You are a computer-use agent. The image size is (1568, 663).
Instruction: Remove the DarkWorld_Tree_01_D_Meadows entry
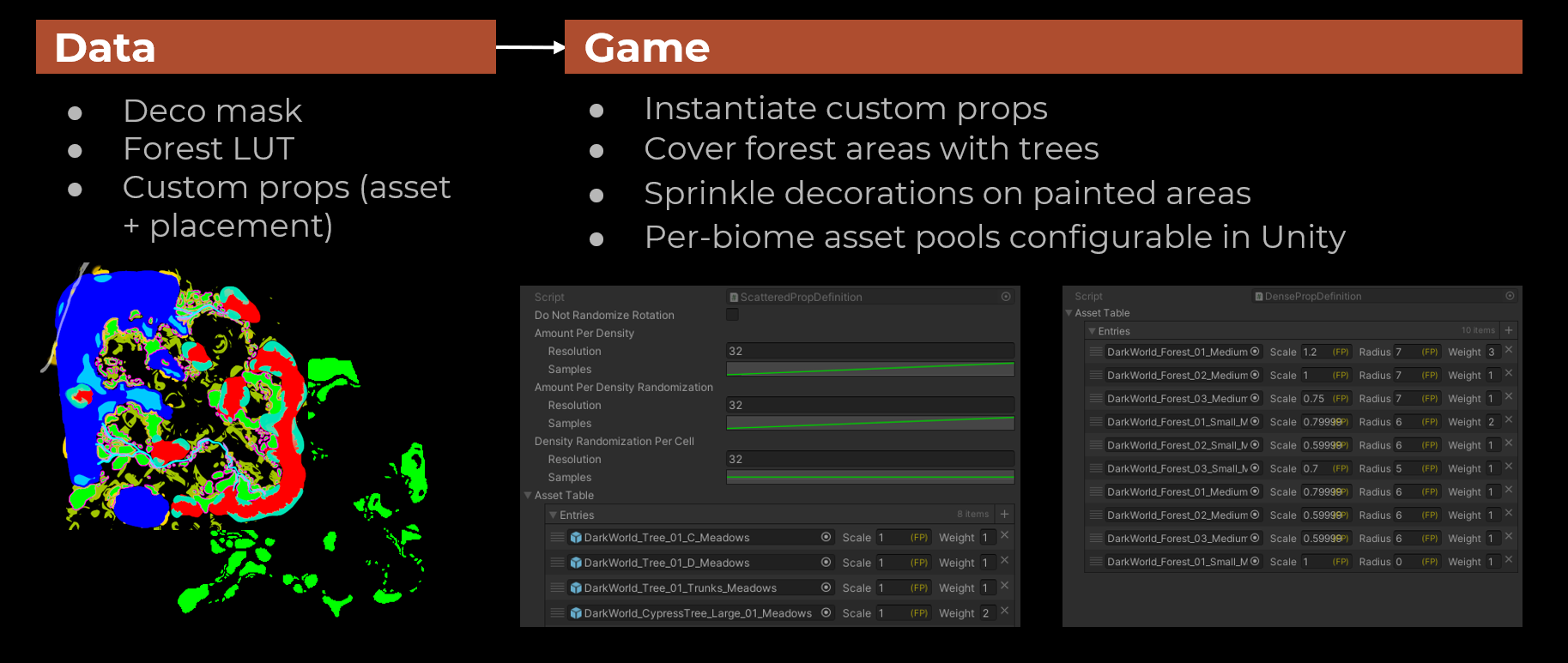[x=1004, y=561]
